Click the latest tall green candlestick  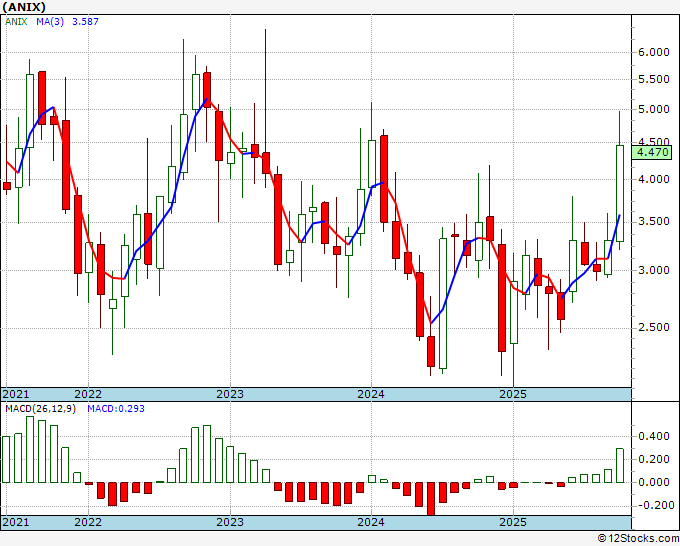point(620,193)
